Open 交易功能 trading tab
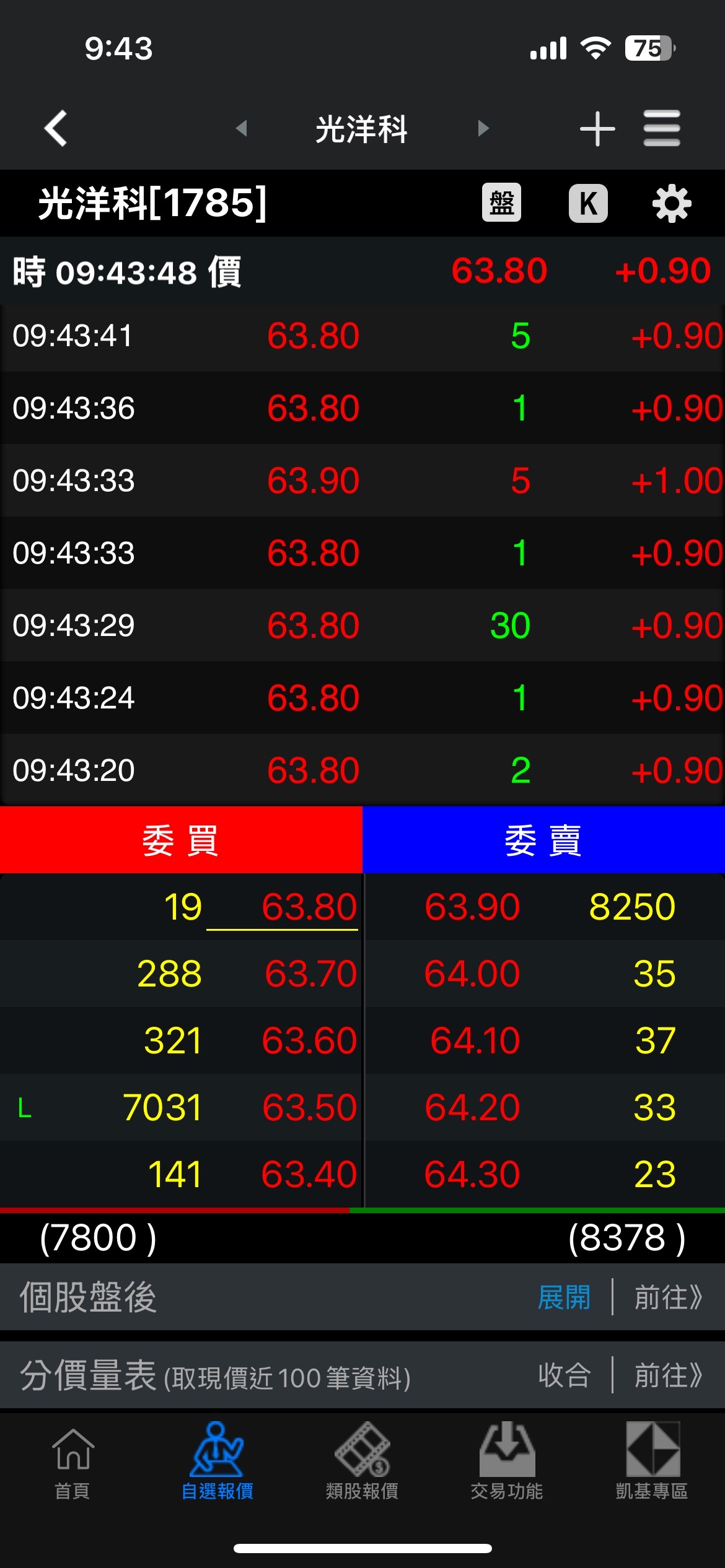The width and height of the screenshot is (725, 1568). click(507, 1461)
